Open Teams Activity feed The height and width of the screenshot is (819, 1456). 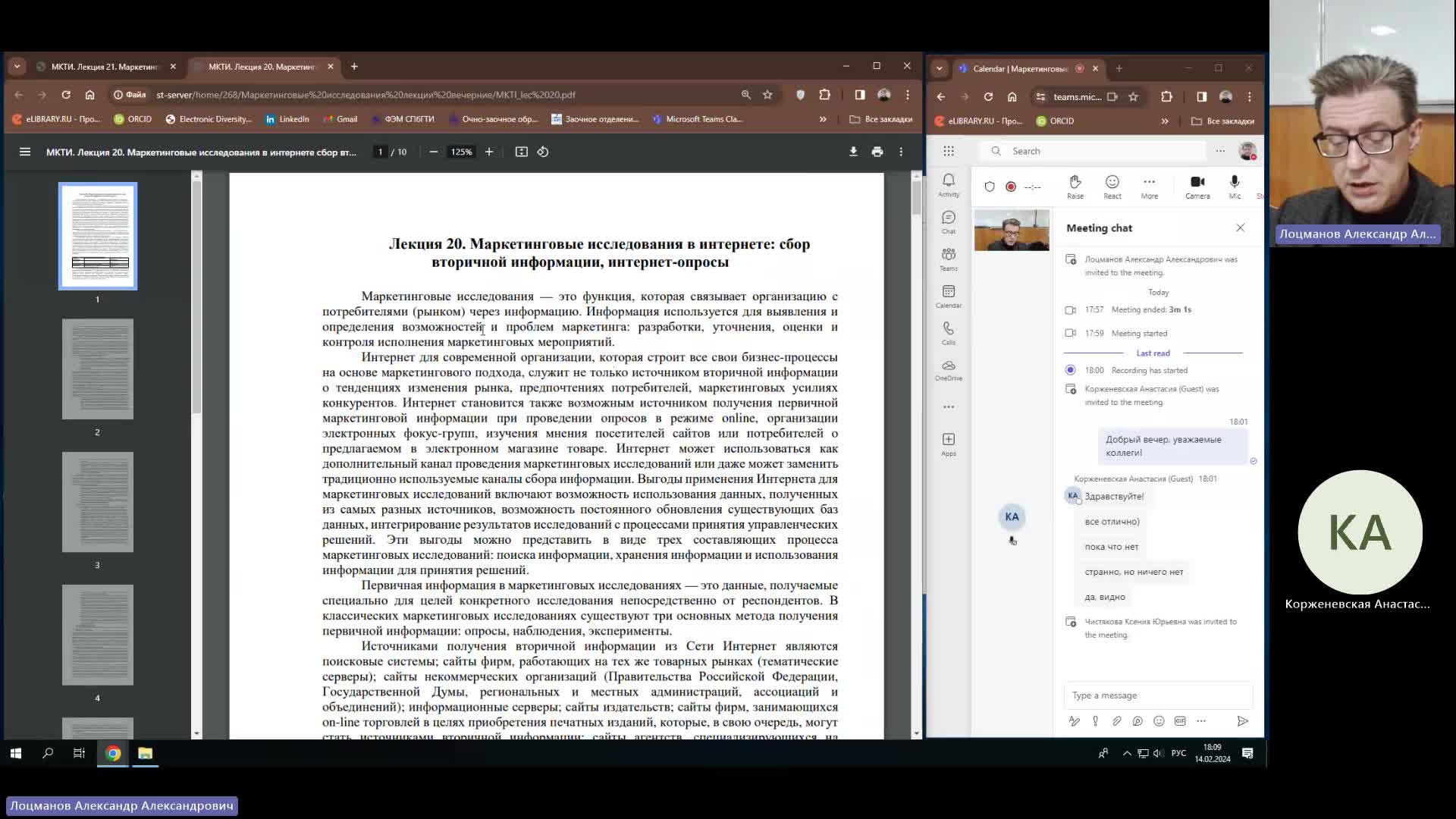[x=949, y=184]
